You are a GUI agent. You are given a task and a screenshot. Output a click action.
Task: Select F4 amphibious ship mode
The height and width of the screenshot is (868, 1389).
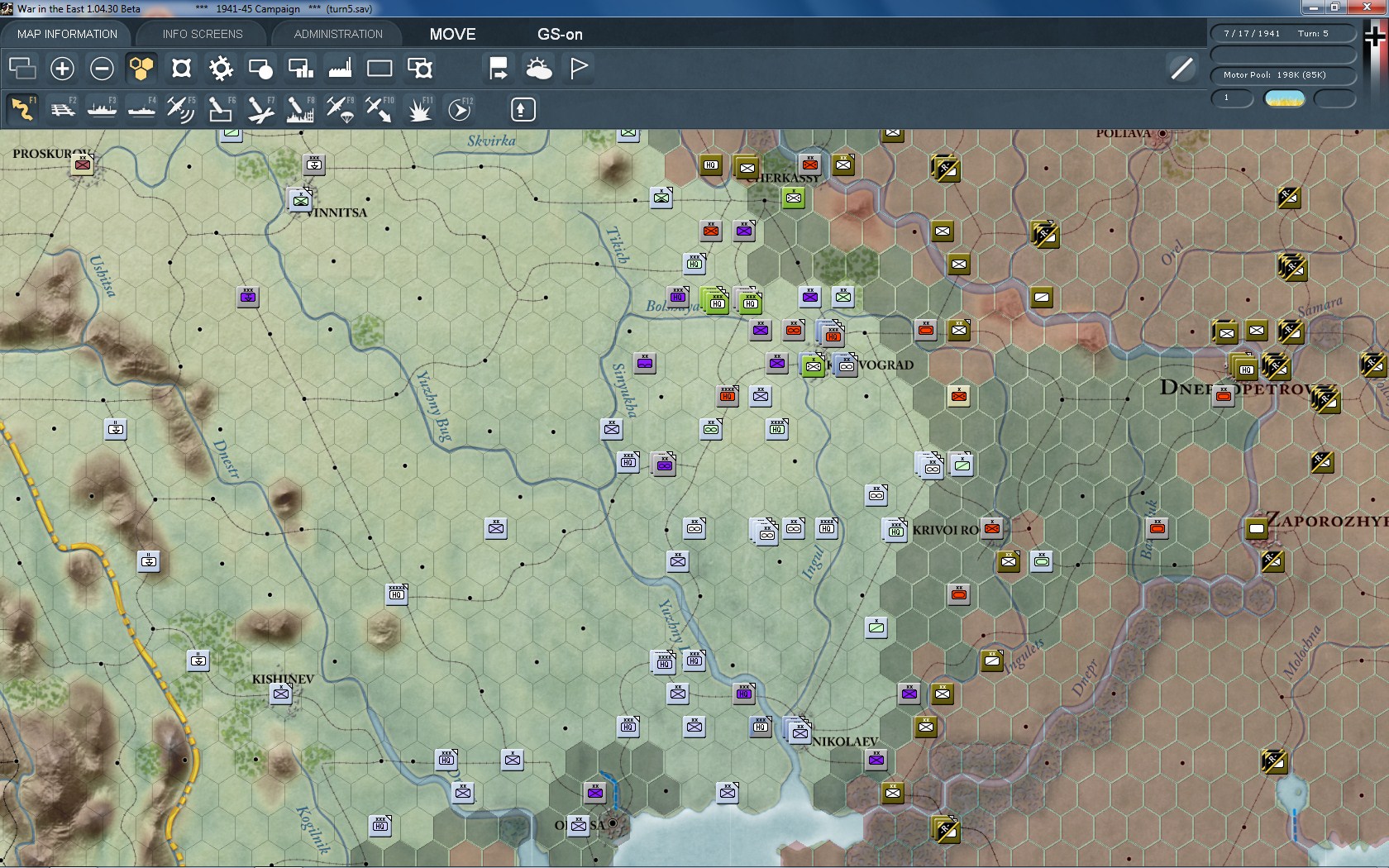click(x=142, y=109)
